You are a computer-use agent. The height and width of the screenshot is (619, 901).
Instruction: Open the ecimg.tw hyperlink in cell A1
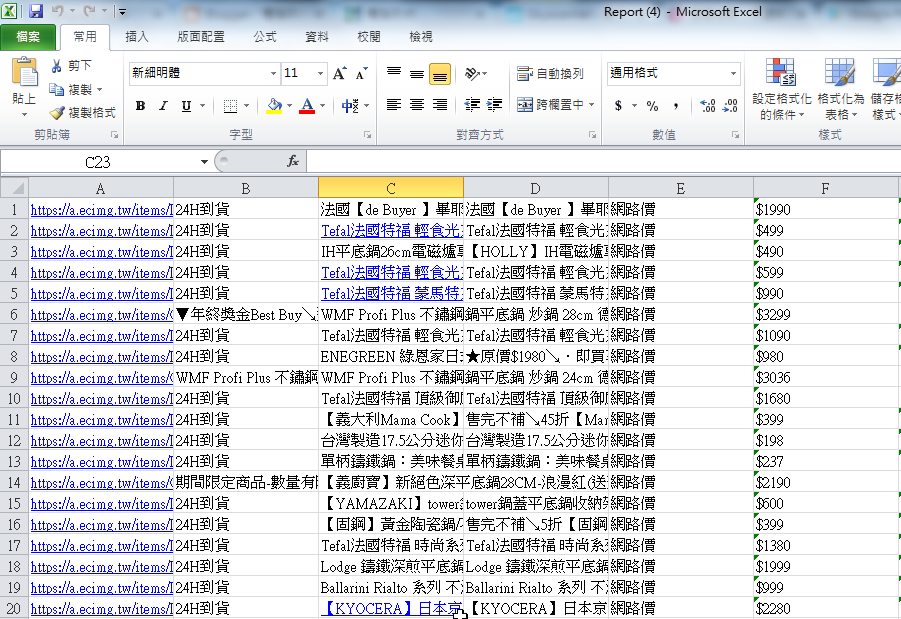[x=102, y=210]
